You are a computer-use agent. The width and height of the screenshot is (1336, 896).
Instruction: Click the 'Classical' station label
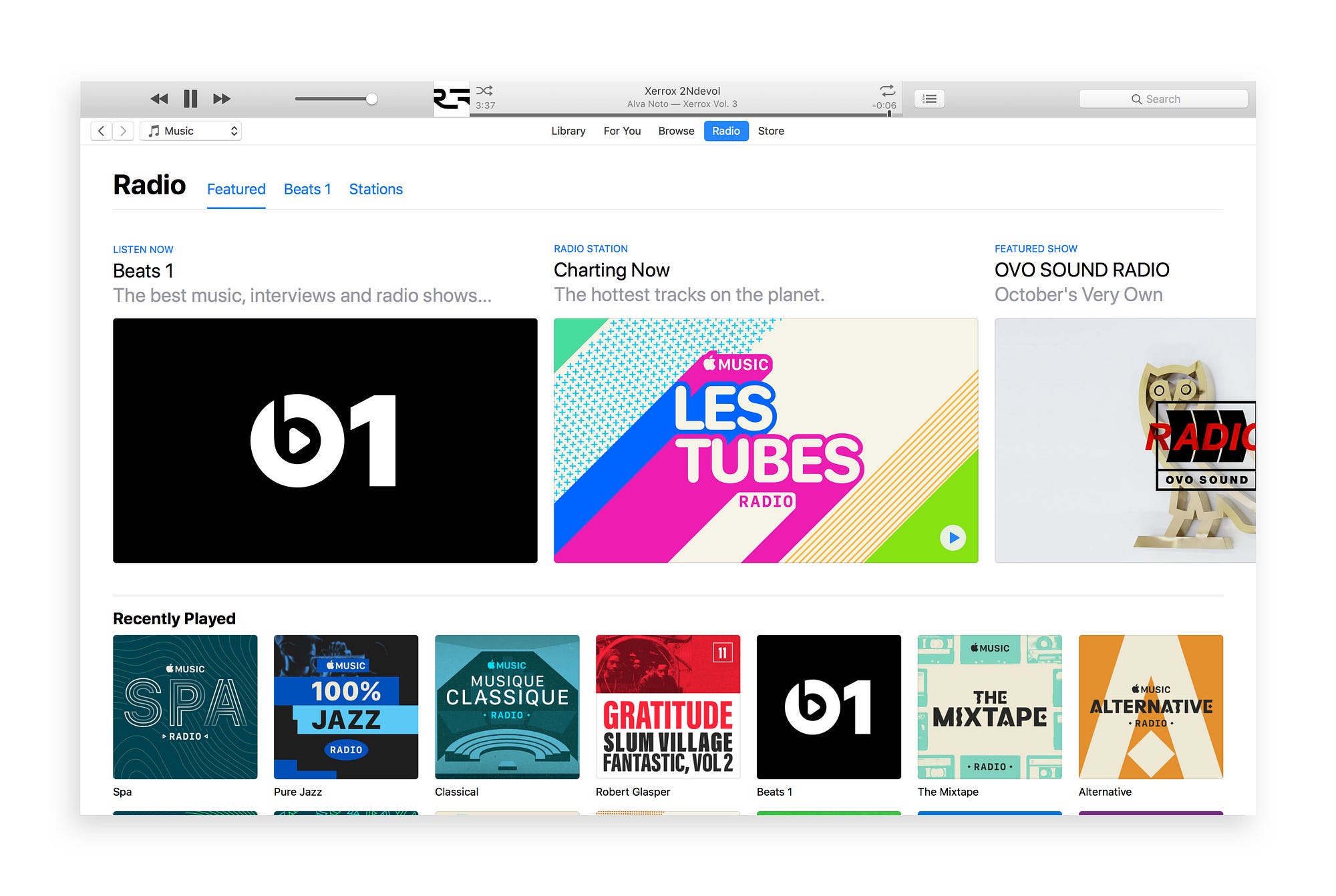pos(456,792)
